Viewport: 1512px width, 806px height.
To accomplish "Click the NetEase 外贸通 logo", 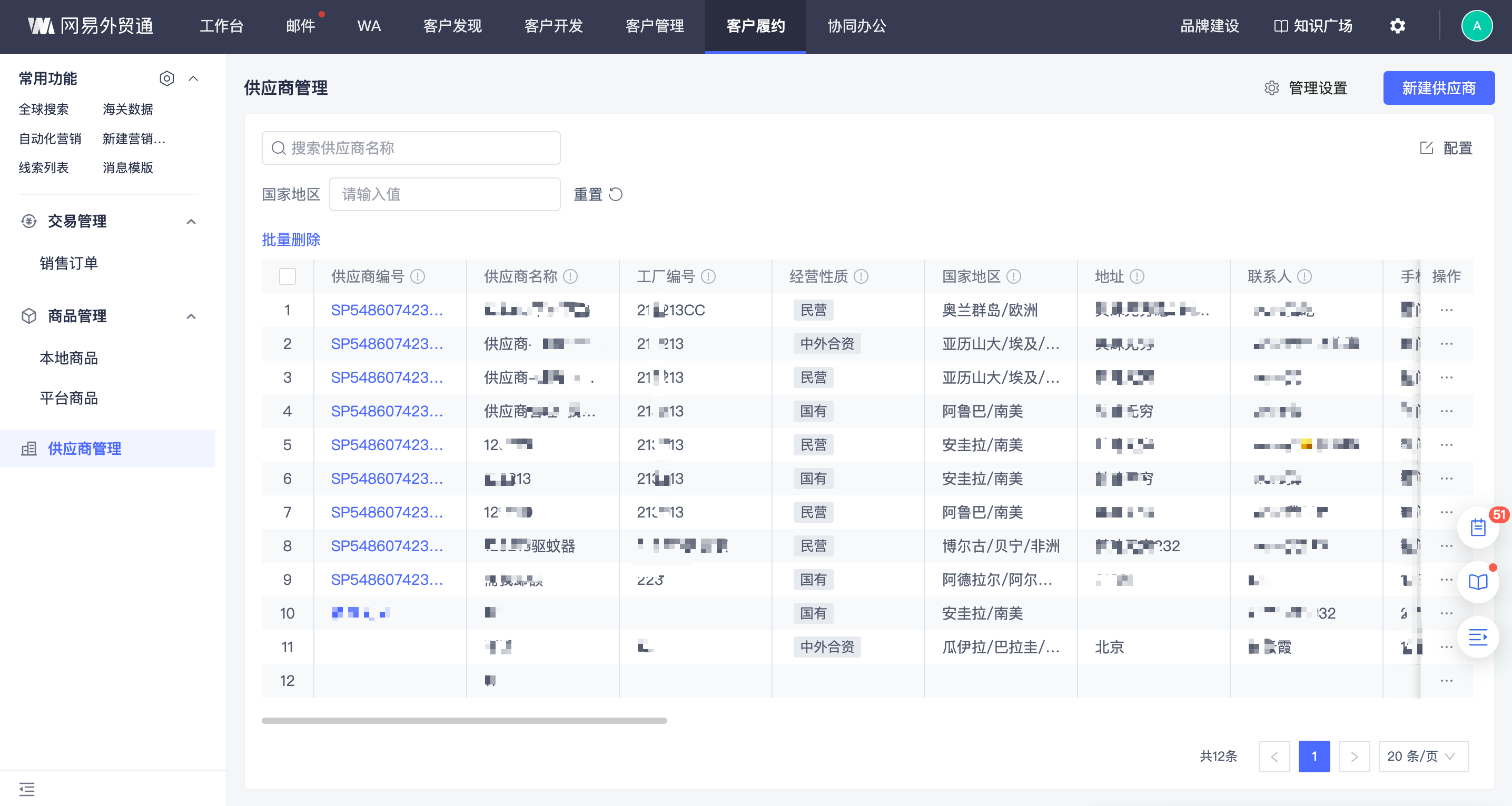I will coord(91,26).
